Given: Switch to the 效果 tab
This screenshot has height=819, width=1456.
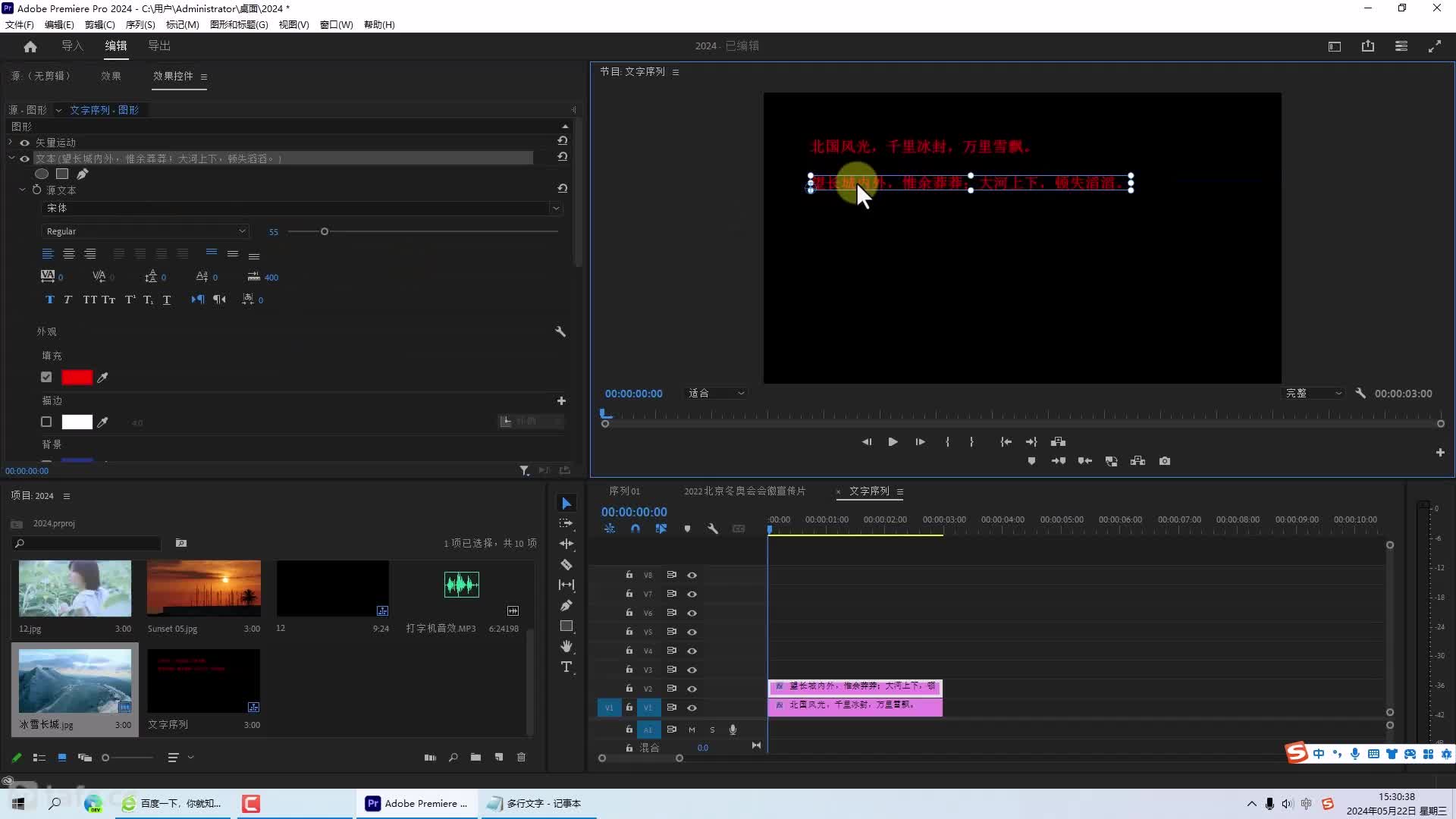Looking at the screenshot, I should [x=111, y=76].
